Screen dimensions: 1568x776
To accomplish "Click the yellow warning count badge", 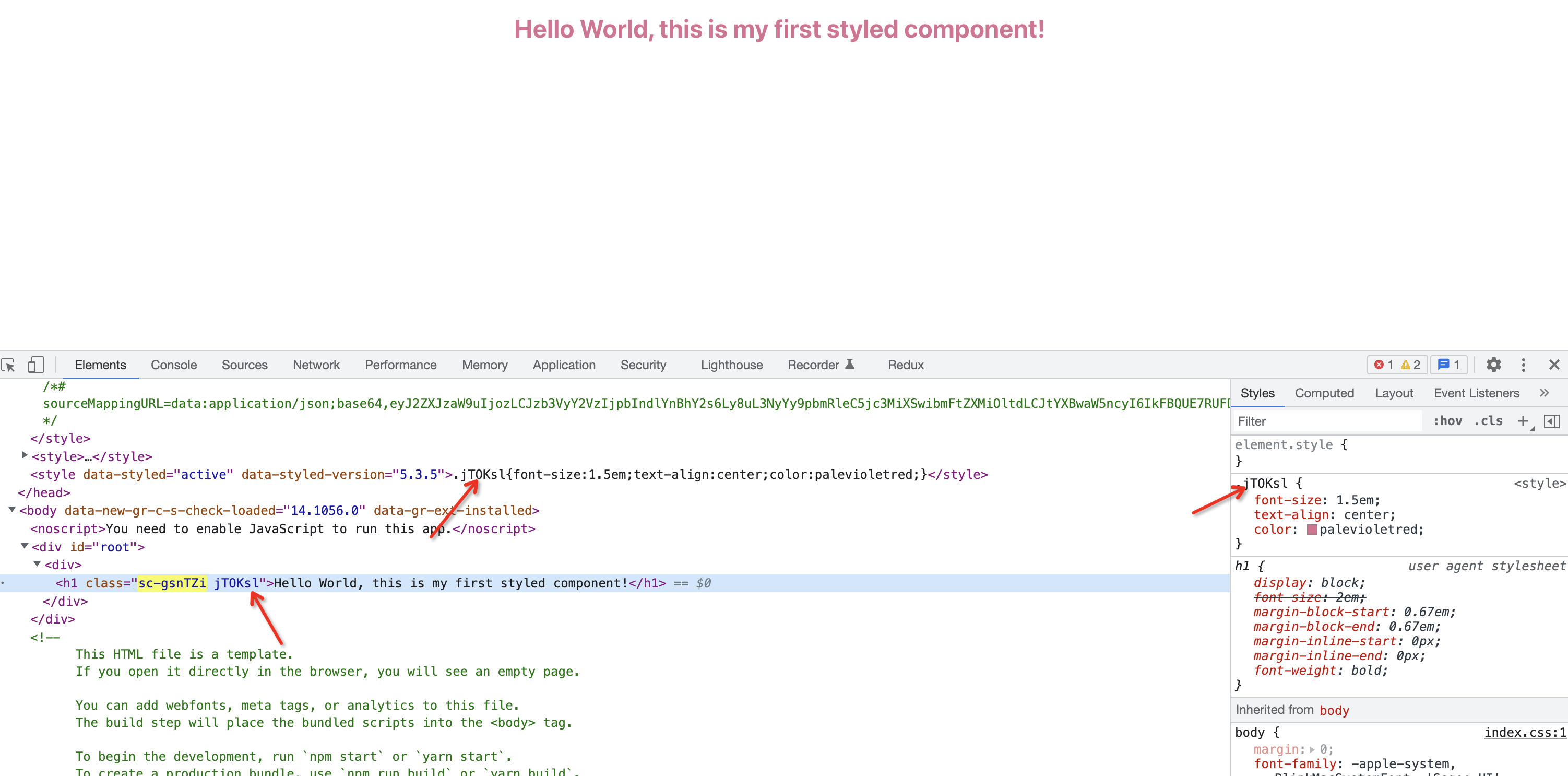I will [x=1410, y=365].
